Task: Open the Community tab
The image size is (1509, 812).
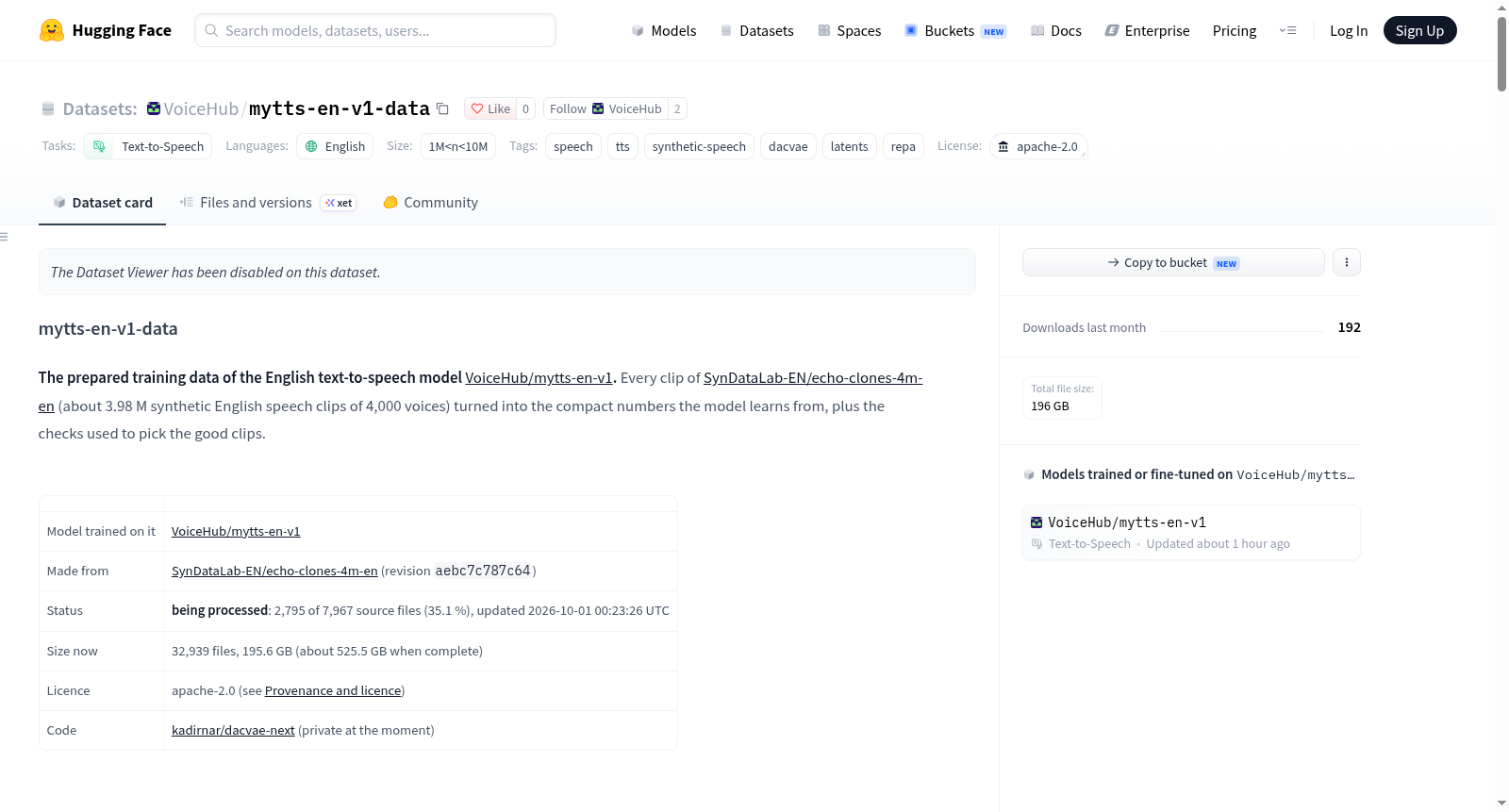Action: (431, 202)
